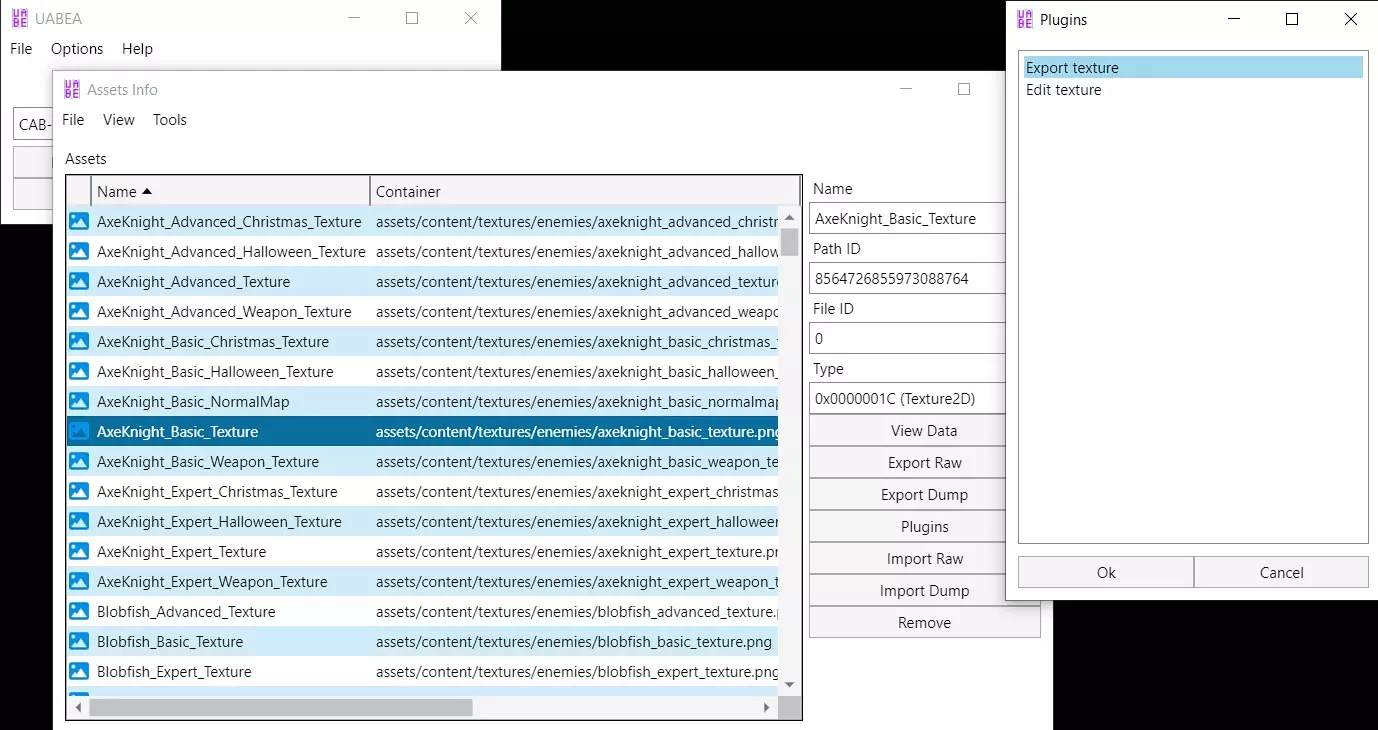Click the container path axeknight_basic_weapon_te
Viewport: 1378px width, 730px height.
coord(577,462)
